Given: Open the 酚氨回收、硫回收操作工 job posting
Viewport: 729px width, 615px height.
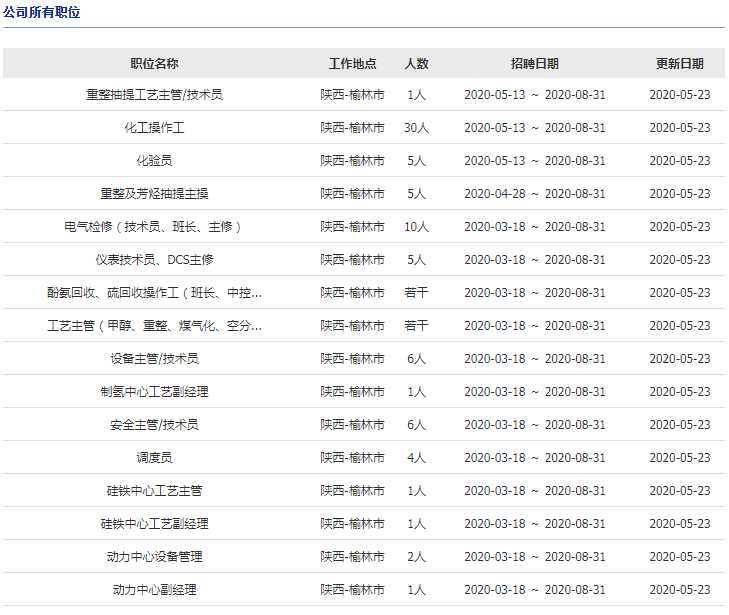Looking at the screenshot, I should click(154, 293).
